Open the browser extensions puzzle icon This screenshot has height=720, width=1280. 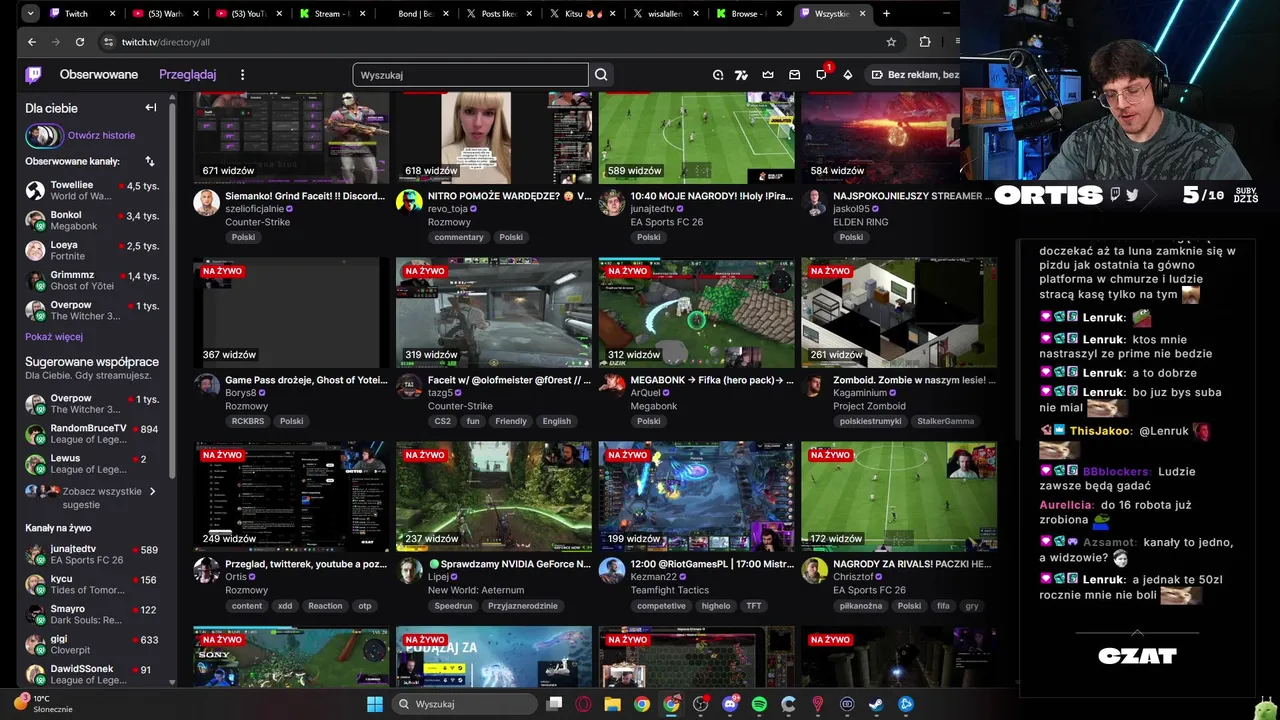click(x=925, y=42)
